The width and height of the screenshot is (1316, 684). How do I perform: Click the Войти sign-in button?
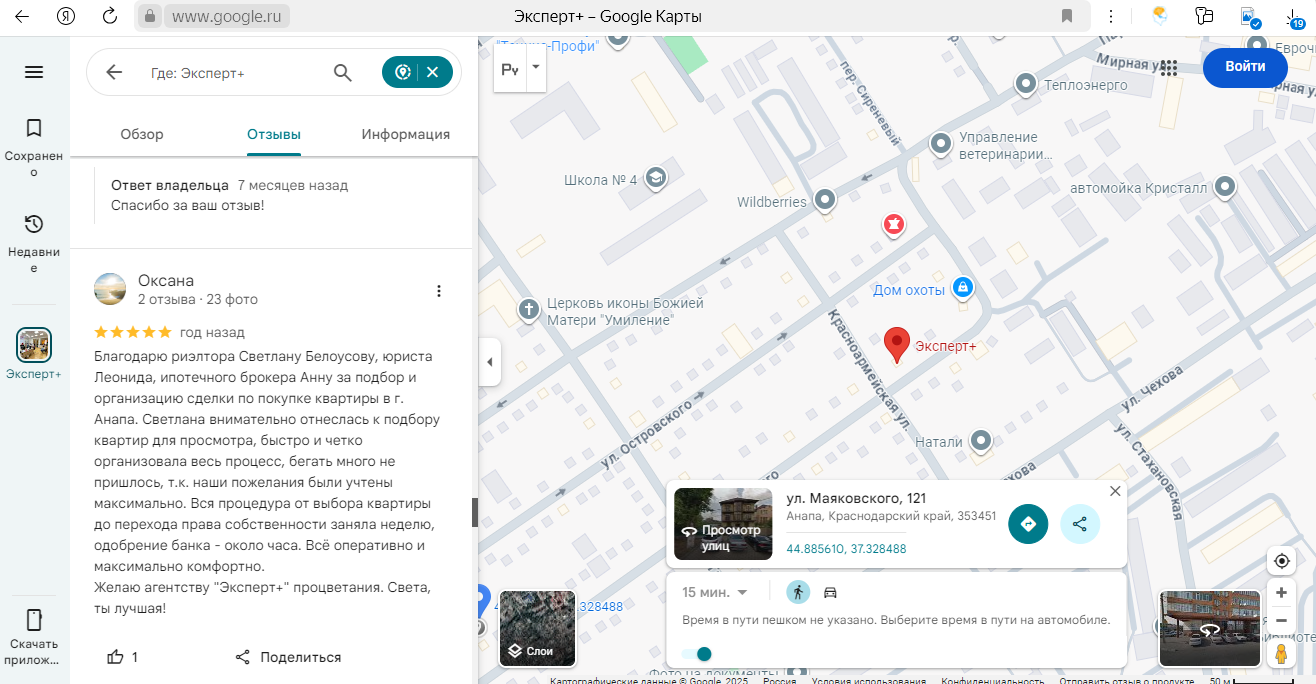[x=1244, y=67]
